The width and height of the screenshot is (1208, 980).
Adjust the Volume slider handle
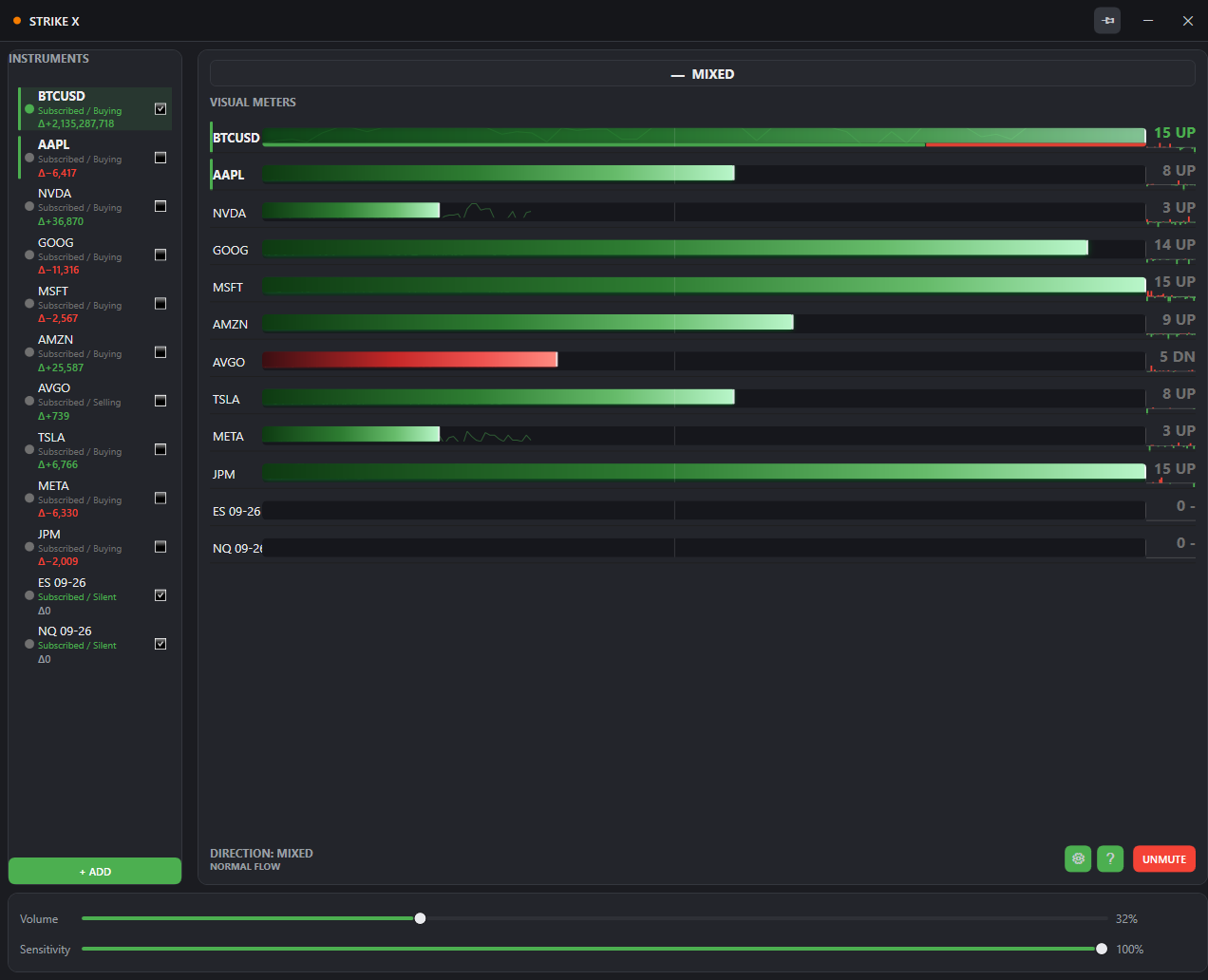pos(420,918)
